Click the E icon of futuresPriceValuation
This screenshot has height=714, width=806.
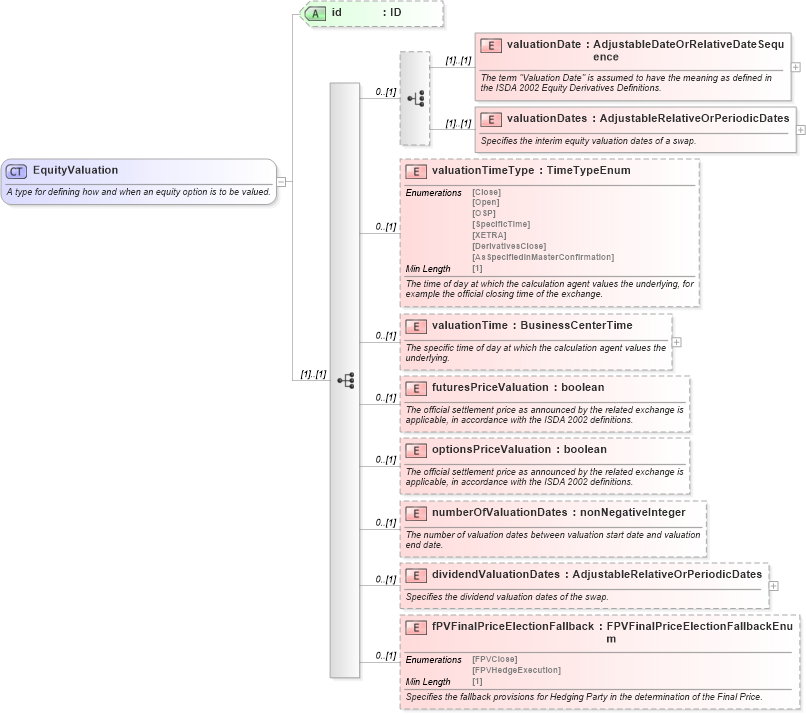416,389
